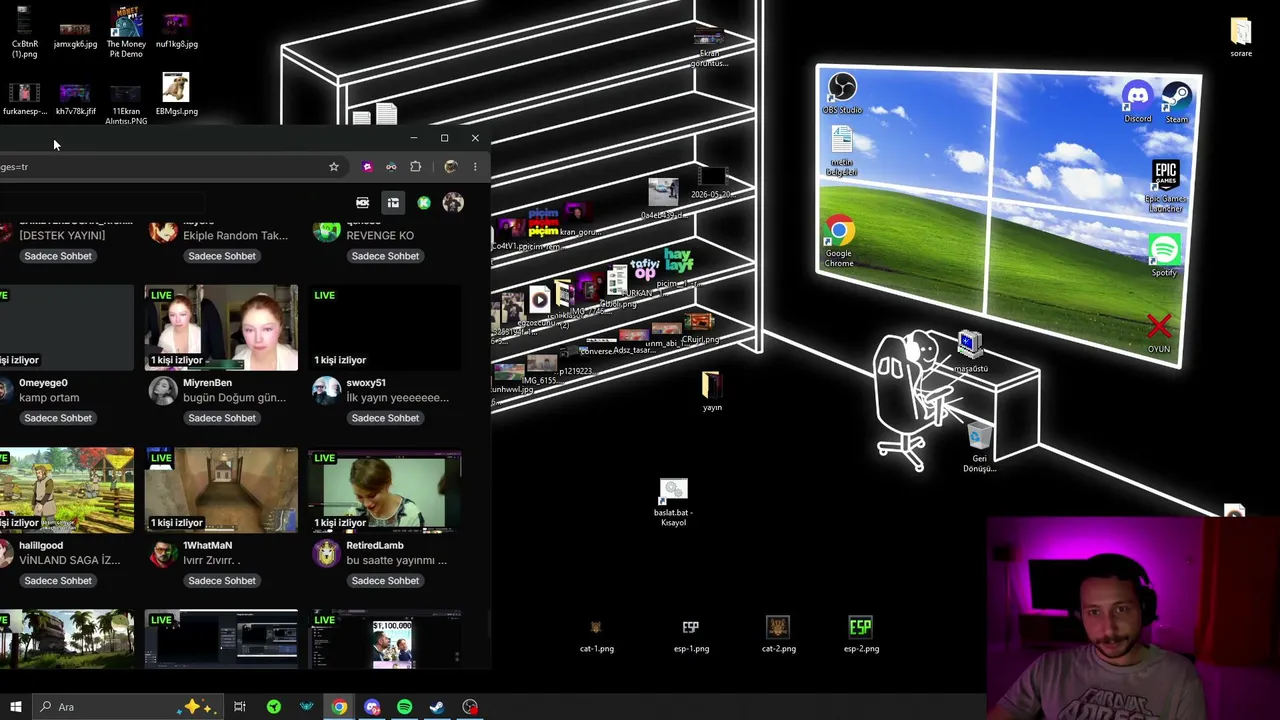Open Discord from the taskbar

[372, 707]
